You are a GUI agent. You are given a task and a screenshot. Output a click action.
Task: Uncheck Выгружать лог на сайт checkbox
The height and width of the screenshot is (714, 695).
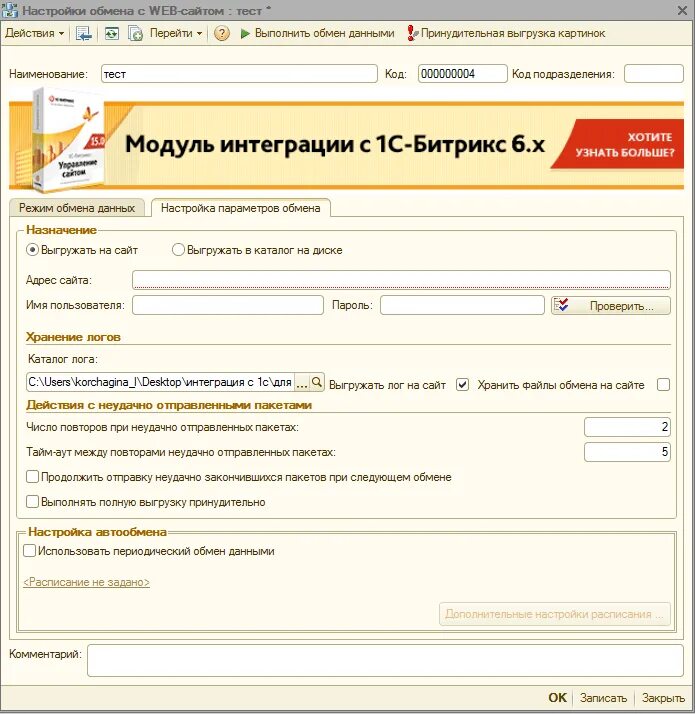(x=462, y=385)
